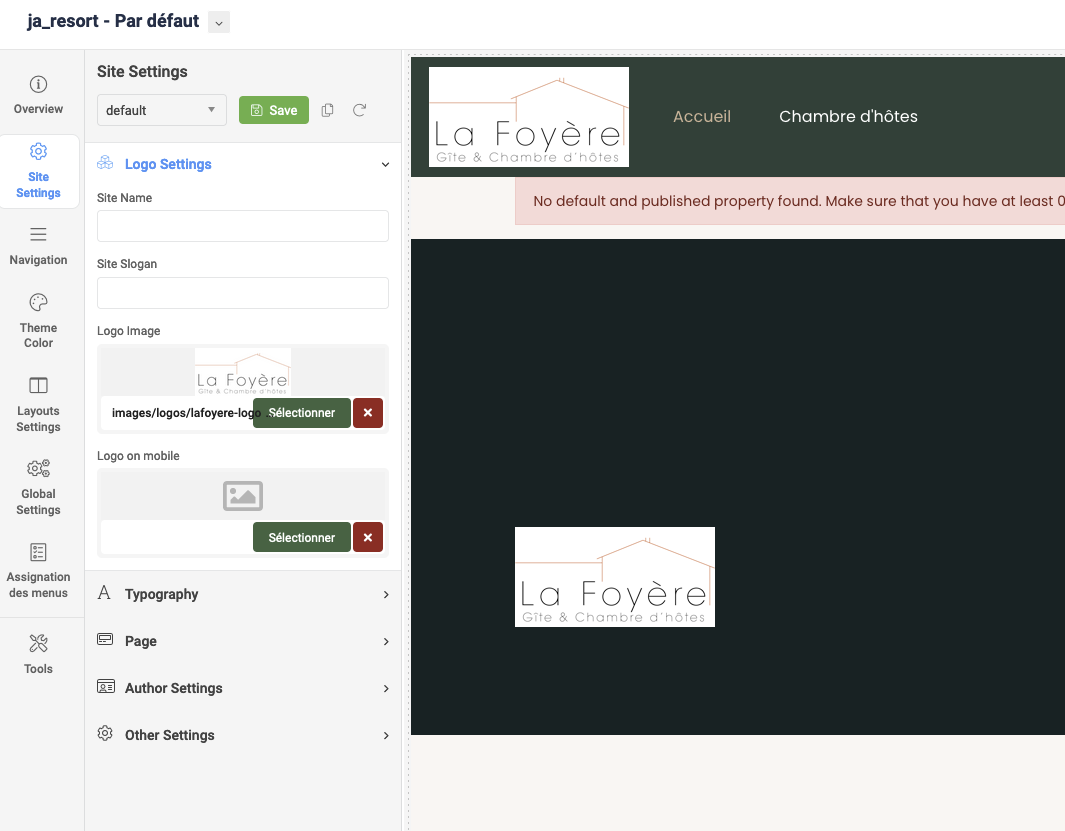Viewport: 1065px width, 831px height.
Task: Open the Global Settings gears icon
Action: (38, 468)
